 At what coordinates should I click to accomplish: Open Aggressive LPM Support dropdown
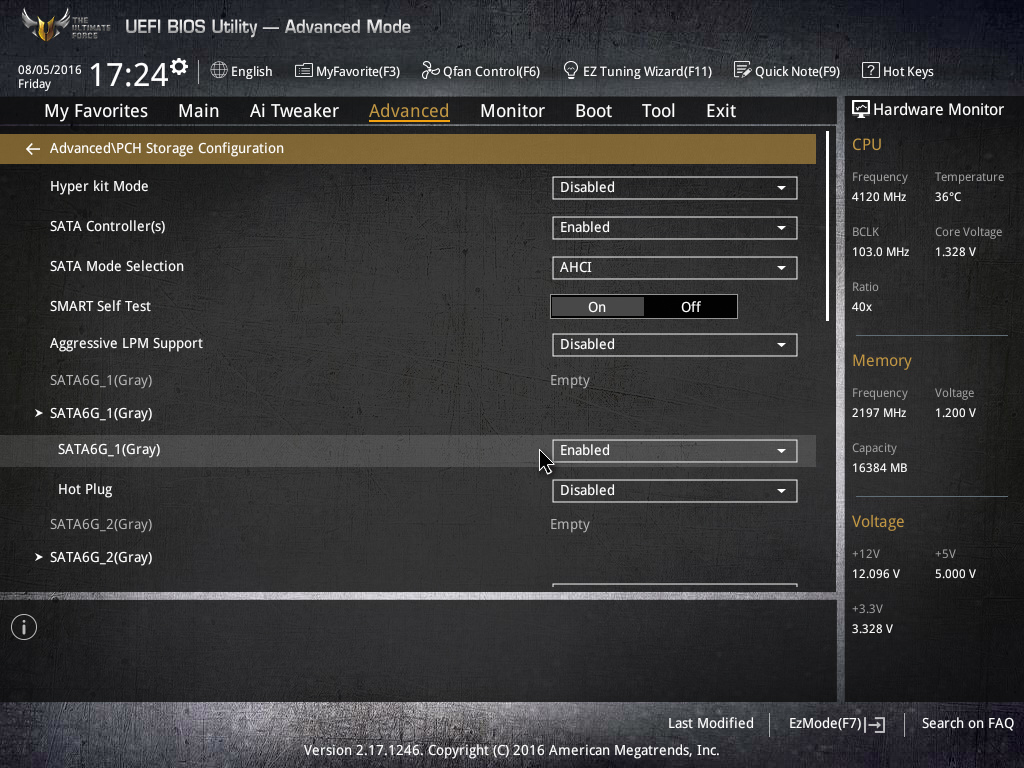tap(675, 345)
